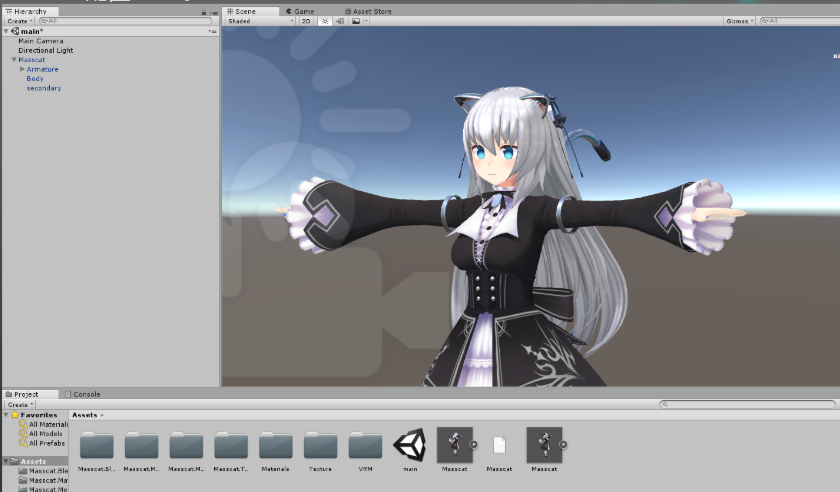Toggle scene audio speaker icon

click(340, 21)
